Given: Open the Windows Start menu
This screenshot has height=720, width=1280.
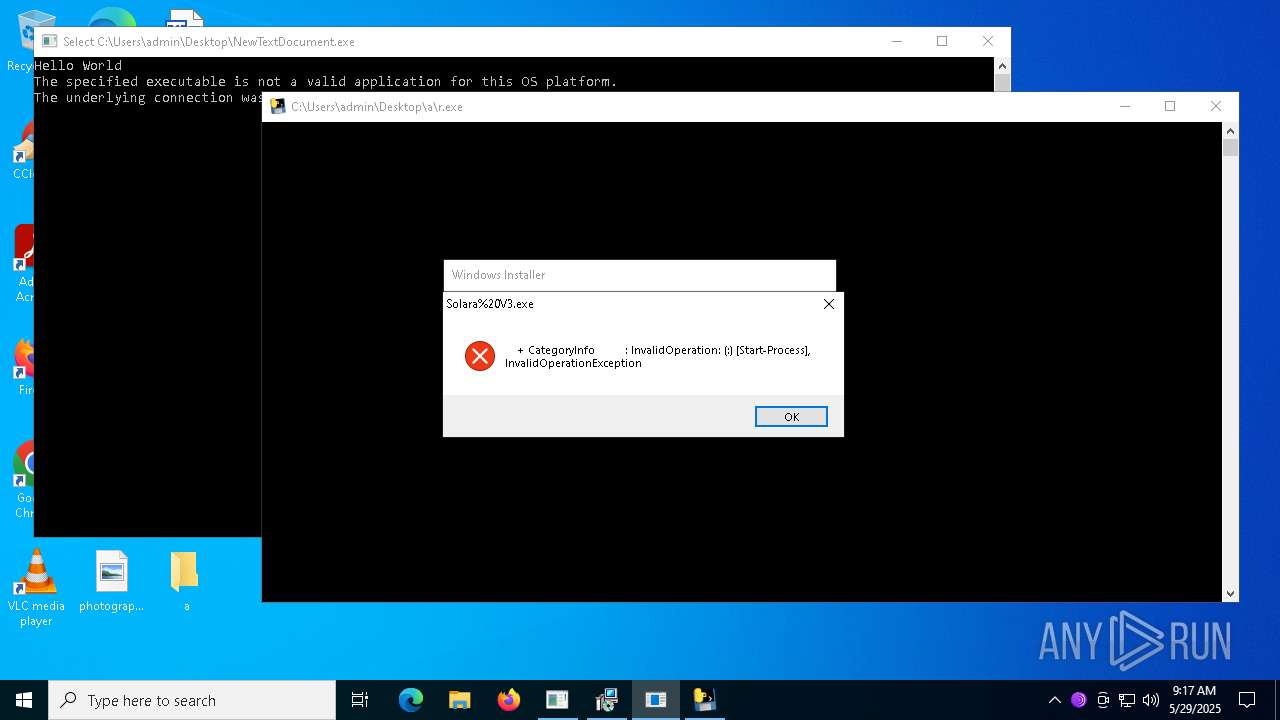Looking at the screenshot, I should (x=24, y=700).
